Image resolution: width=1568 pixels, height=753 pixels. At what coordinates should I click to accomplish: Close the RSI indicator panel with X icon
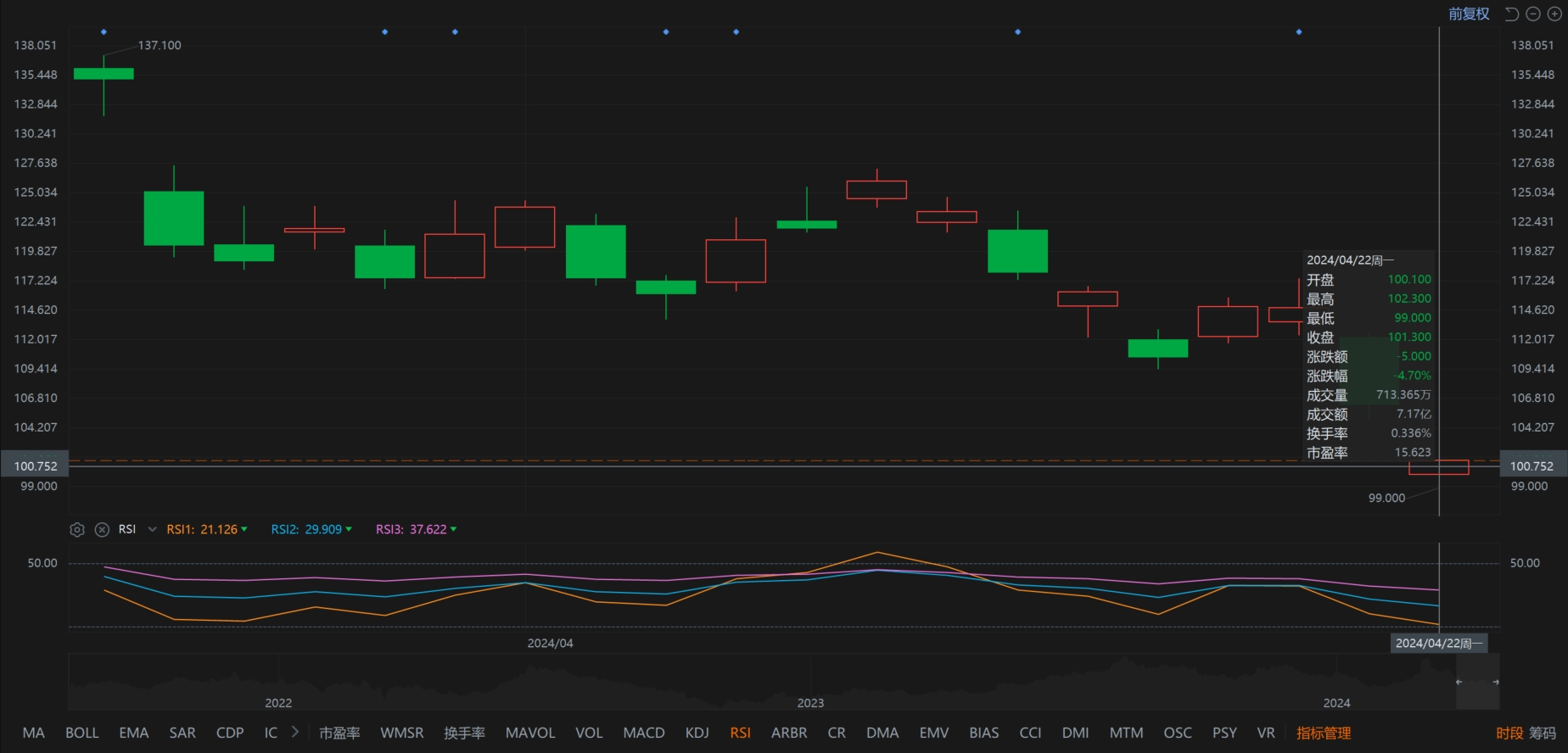(102, 529)
